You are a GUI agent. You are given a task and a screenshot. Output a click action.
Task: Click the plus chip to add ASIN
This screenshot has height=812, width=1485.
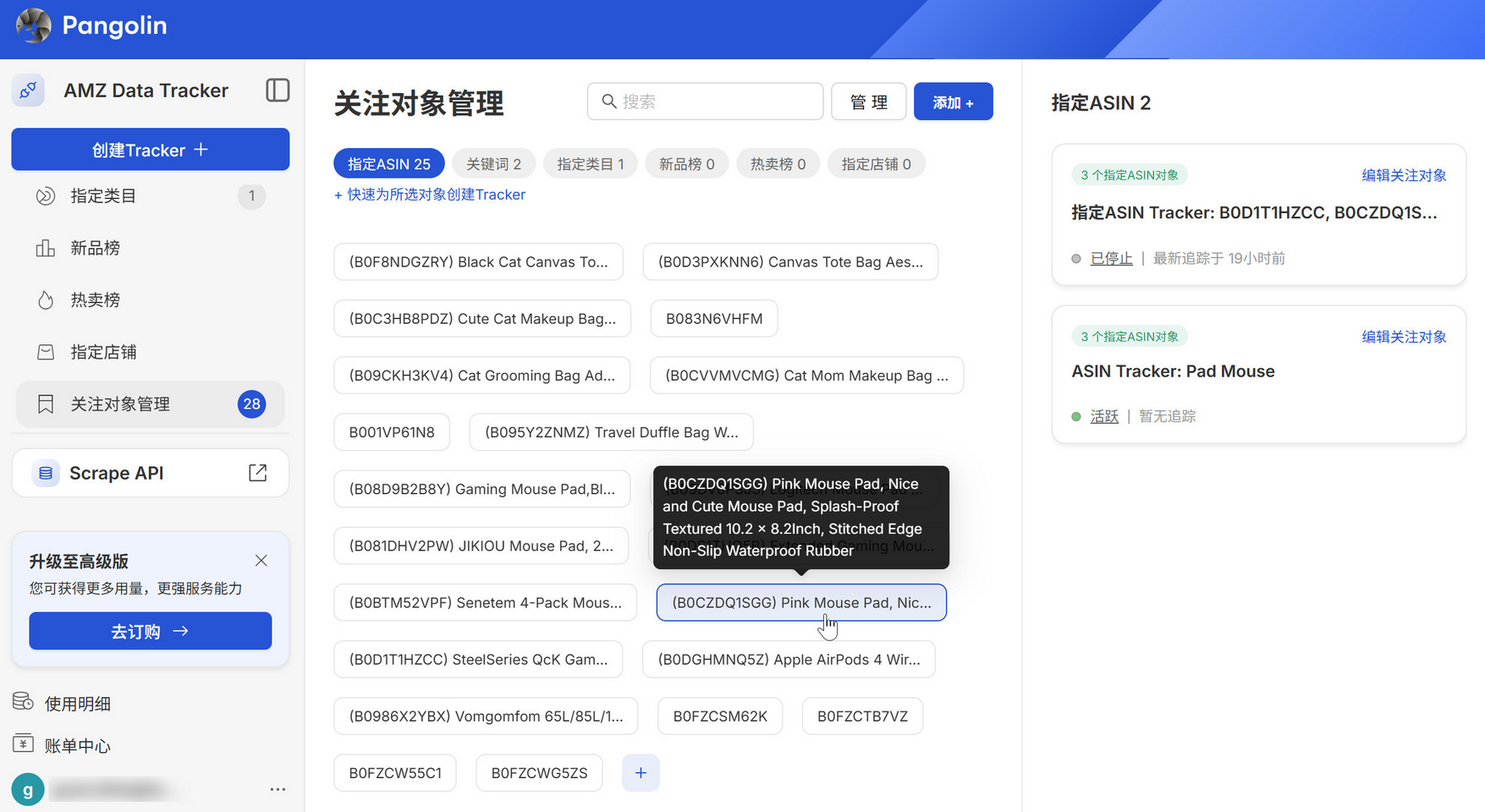(641, 773)
